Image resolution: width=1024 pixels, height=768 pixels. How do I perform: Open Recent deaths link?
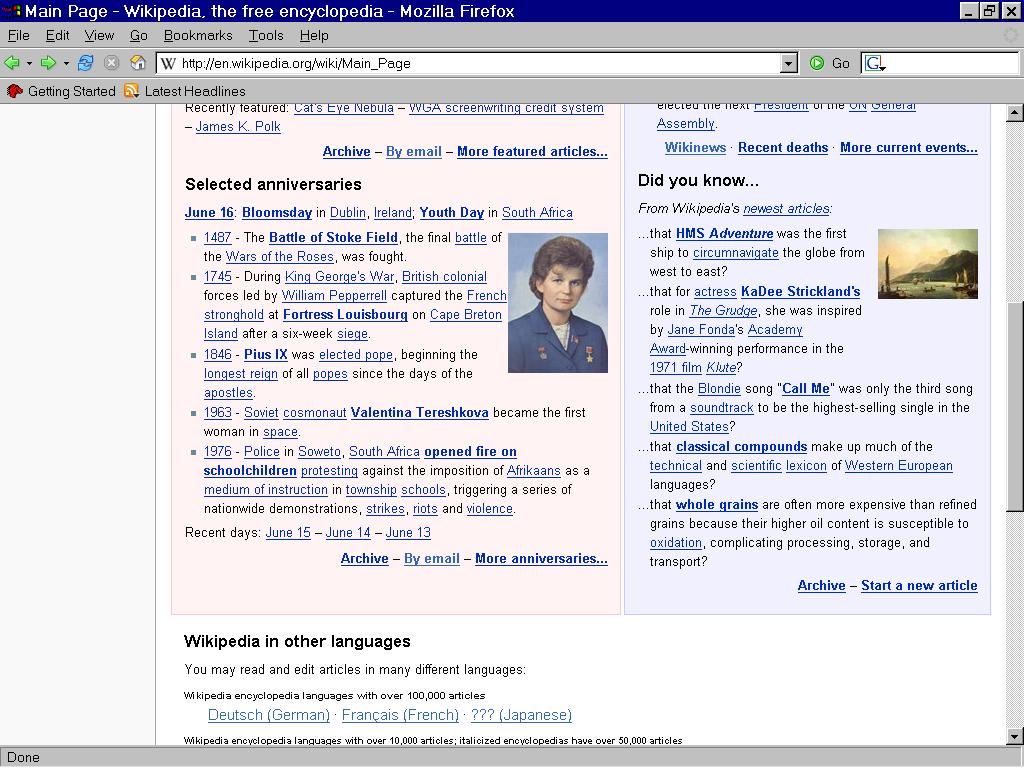coord(783,148)
